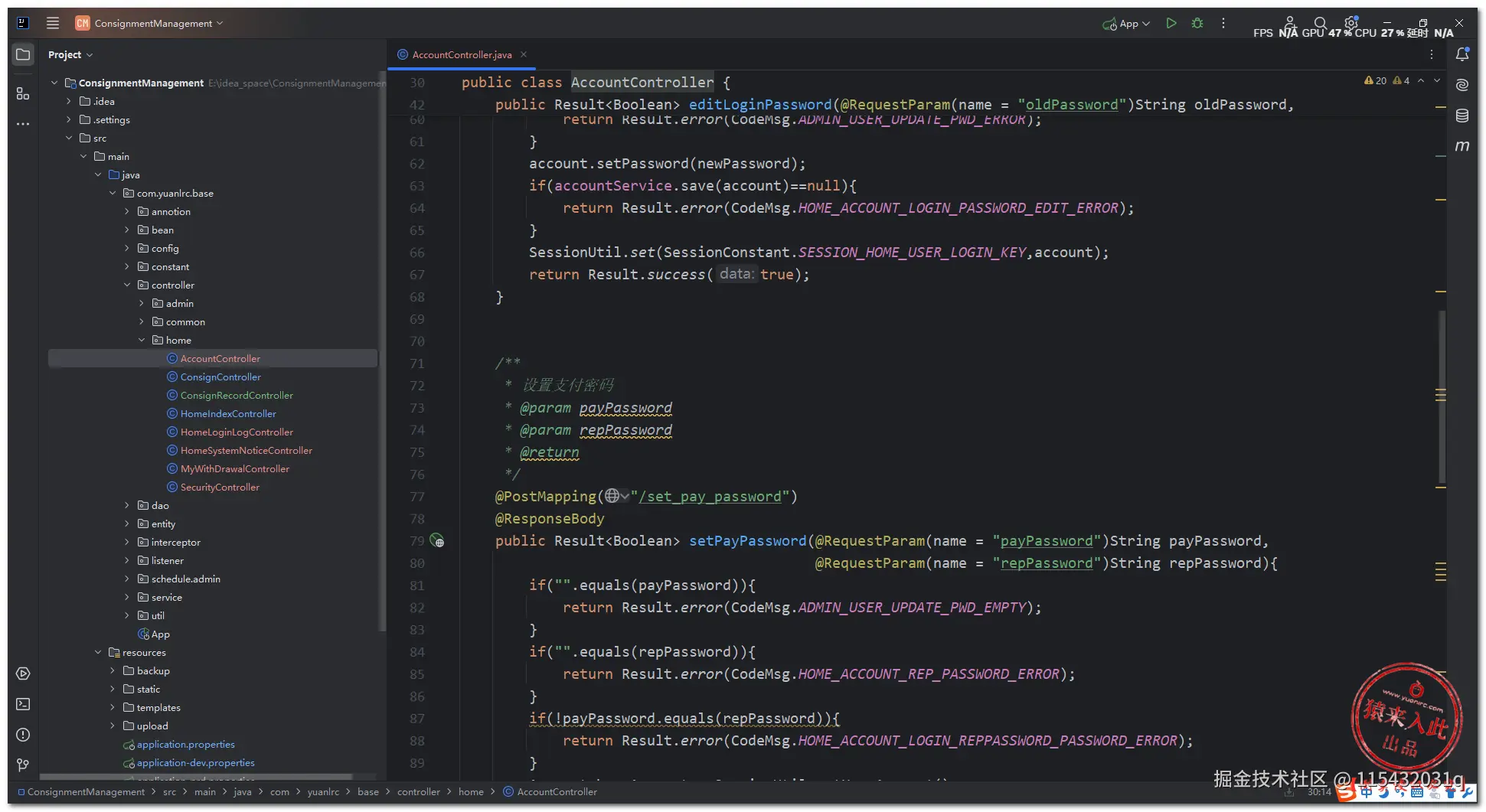
Task: Jump to the next highlighted problem arrow
Action: click(x=1437, y=80)
